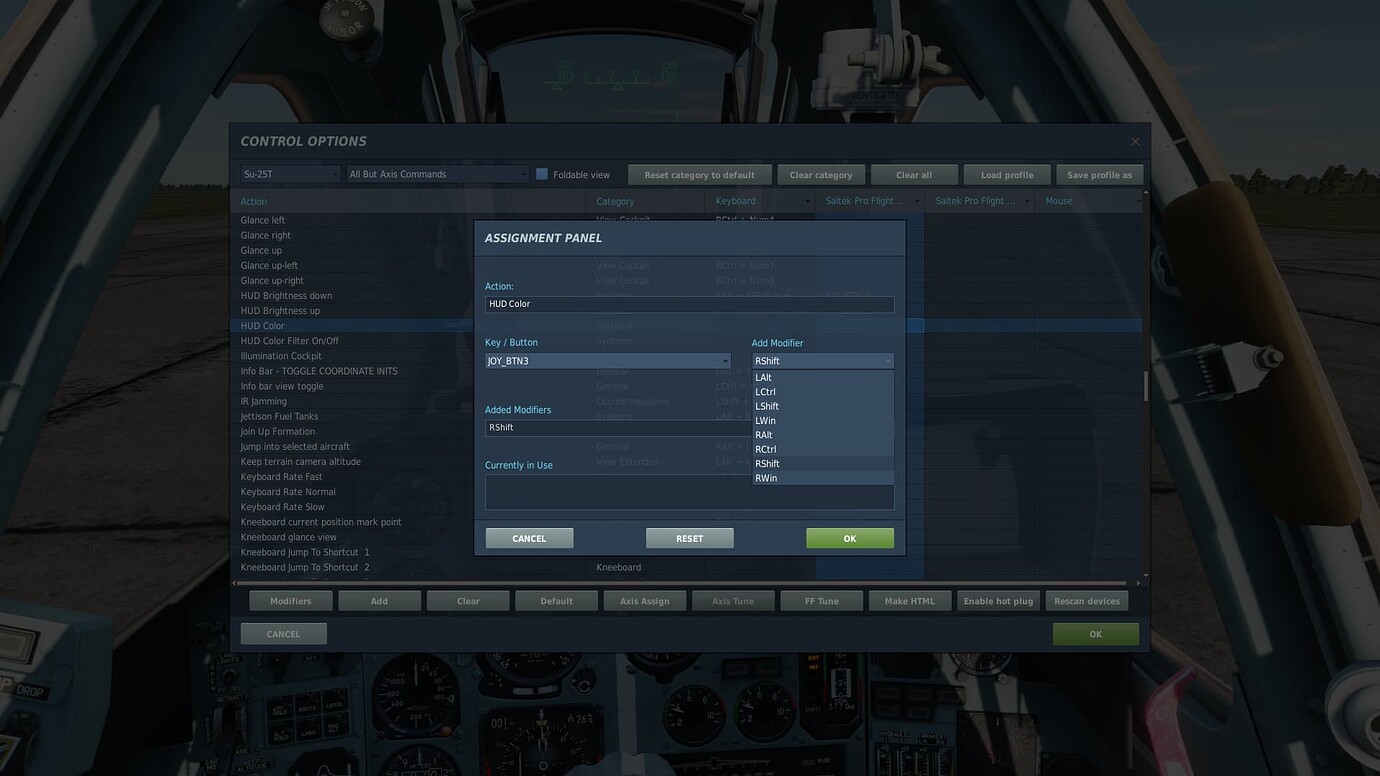
Task: Select LWin in the modifier list
Action: point(765,419)
